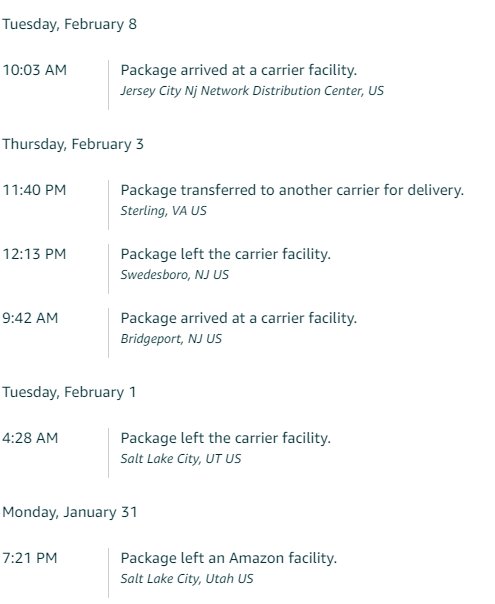Click Bridgeport, NJ US location text
The height and width of the screenshot is (604, 495).
(x=171, y=339)
